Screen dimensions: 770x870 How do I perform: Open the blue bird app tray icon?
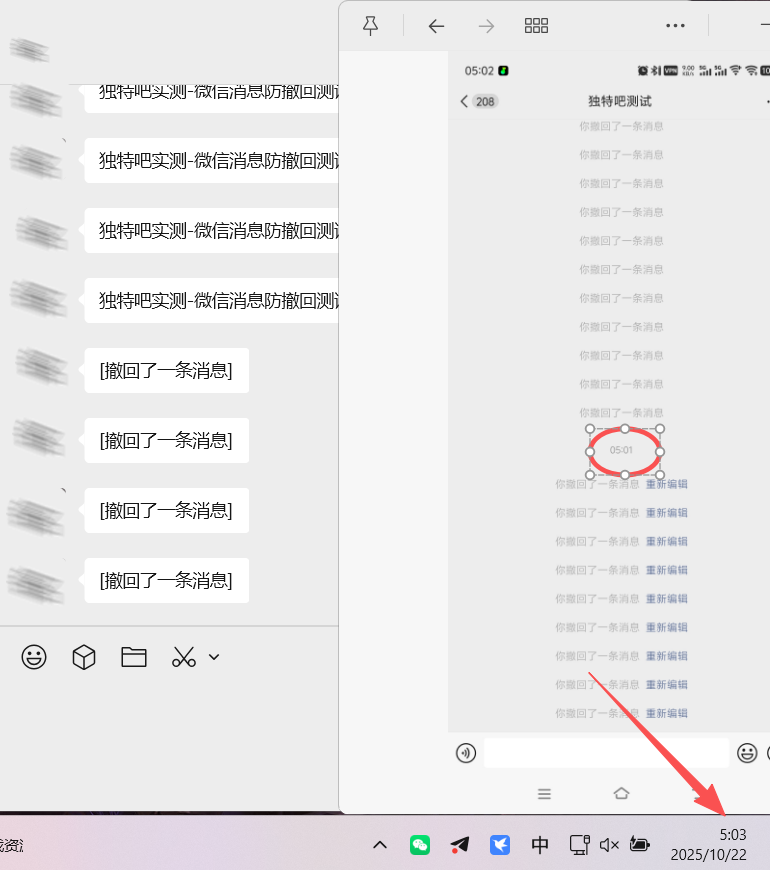(500, 845)
